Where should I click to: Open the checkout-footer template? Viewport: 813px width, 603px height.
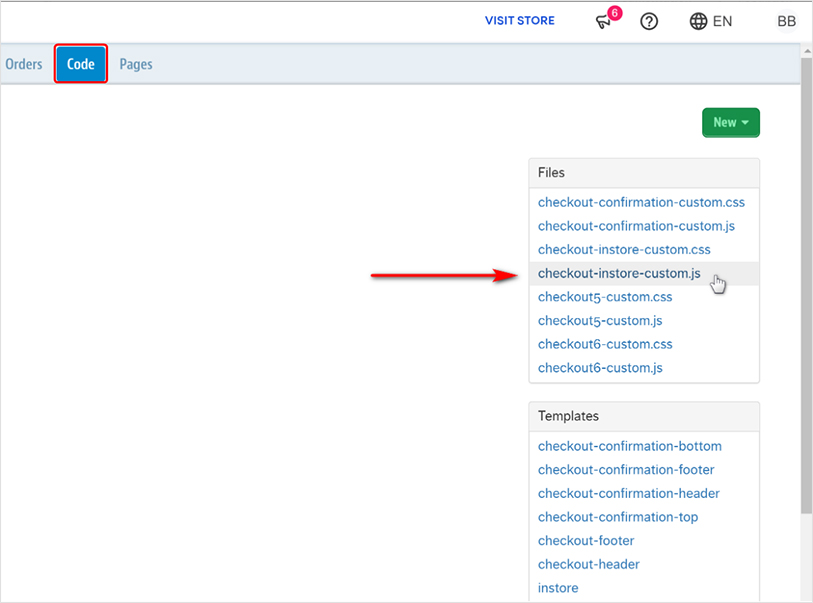click(586, 540)
